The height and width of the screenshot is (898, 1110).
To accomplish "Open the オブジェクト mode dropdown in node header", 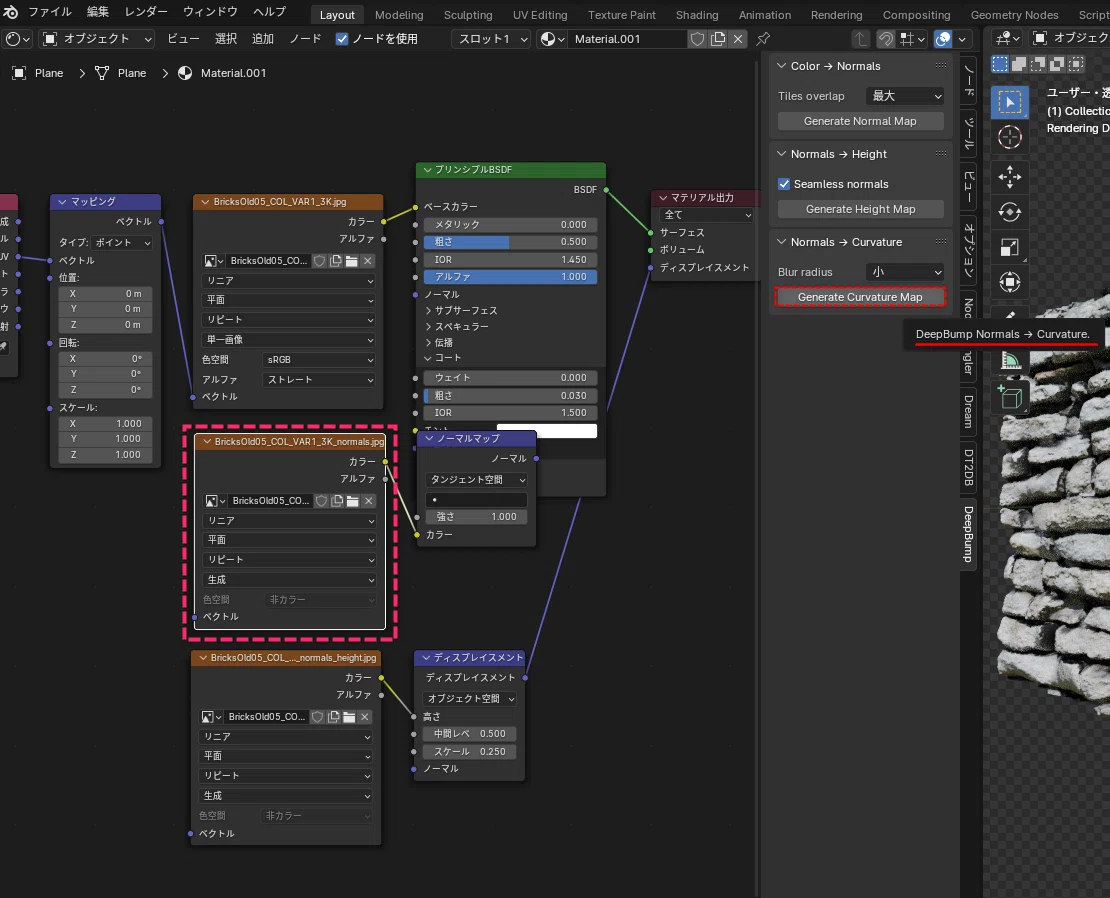I will pyautogui.click(x=97, y=39).
